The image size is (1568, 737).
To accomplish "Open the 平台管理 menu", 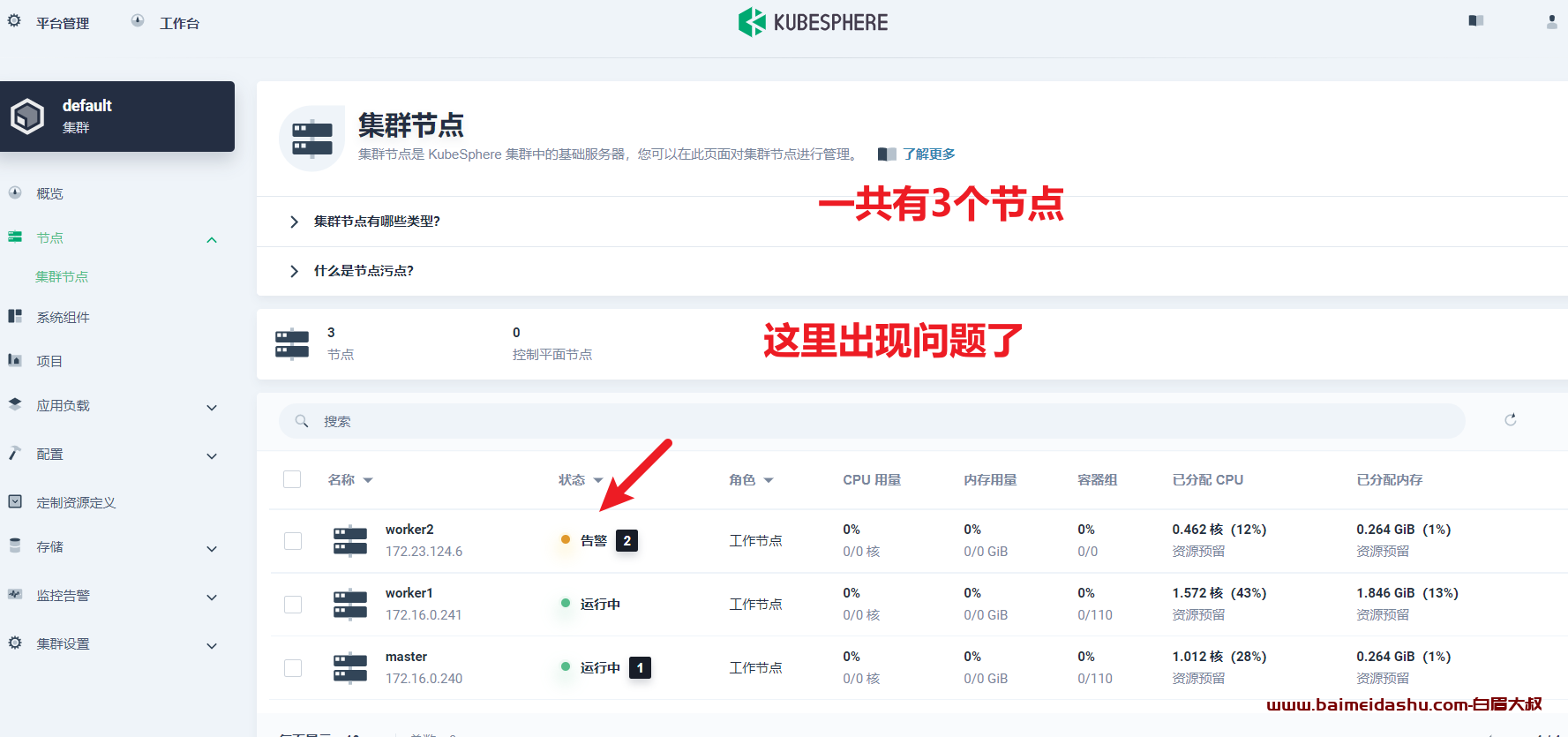I will [x=63, y=23].
